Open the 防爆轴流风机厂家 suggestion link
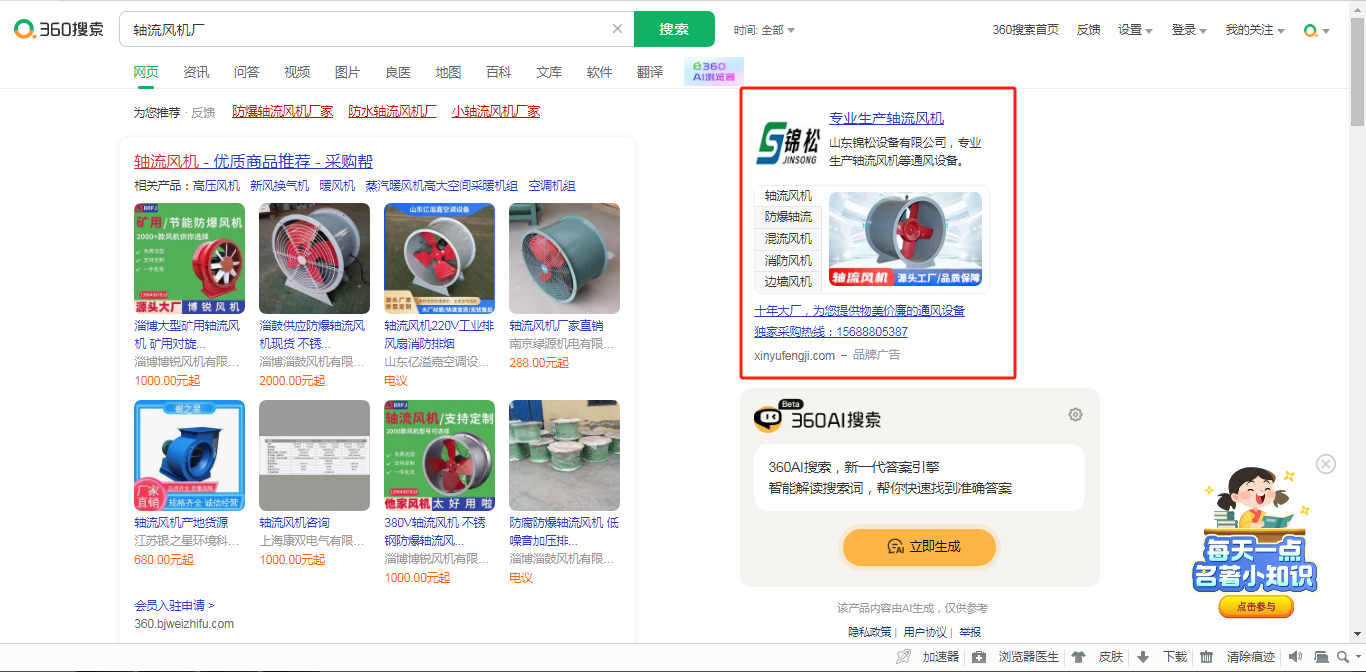 pos(282,112)
